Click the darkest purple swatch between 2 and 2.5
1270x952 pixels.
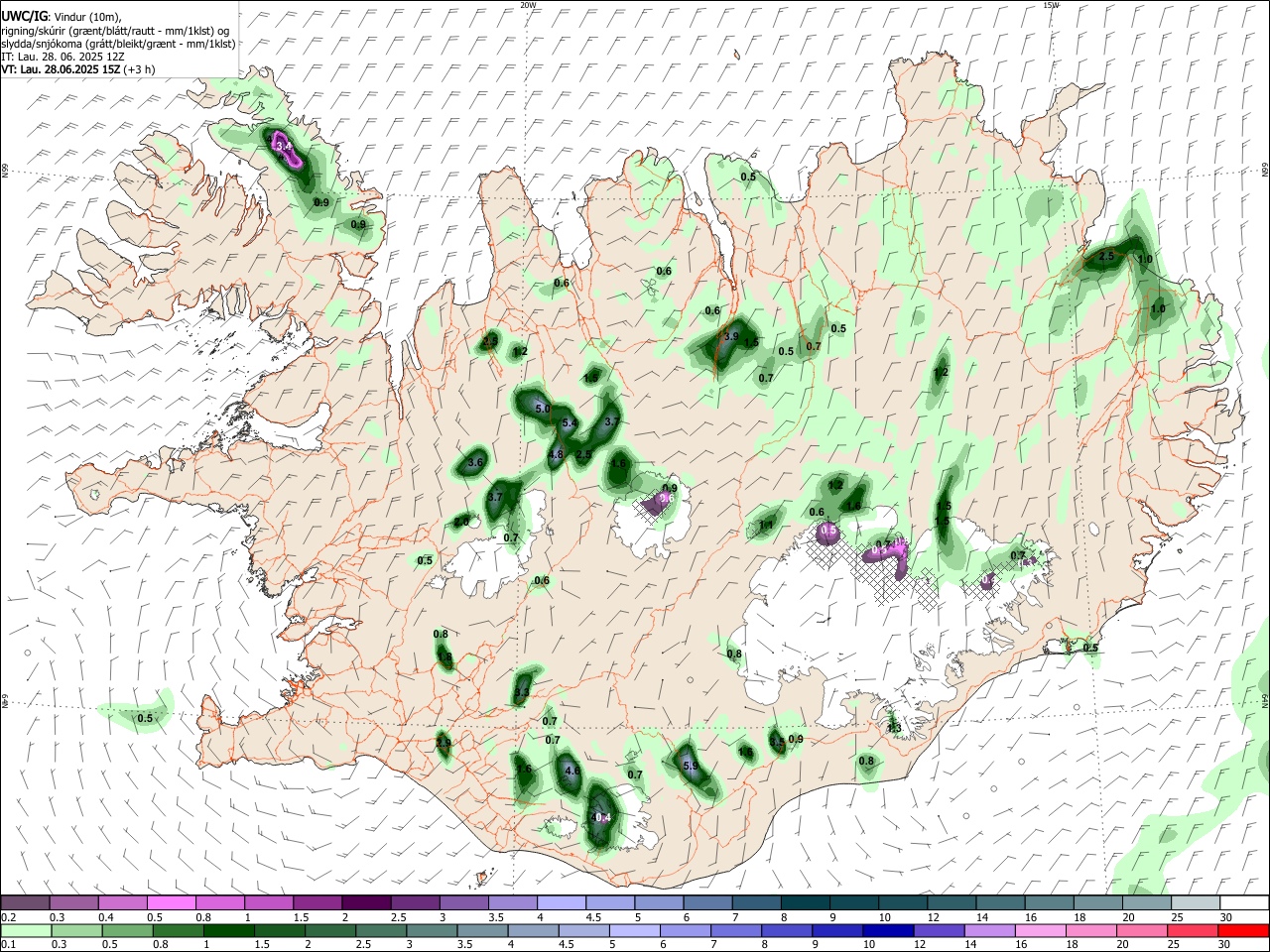point(366,902)
